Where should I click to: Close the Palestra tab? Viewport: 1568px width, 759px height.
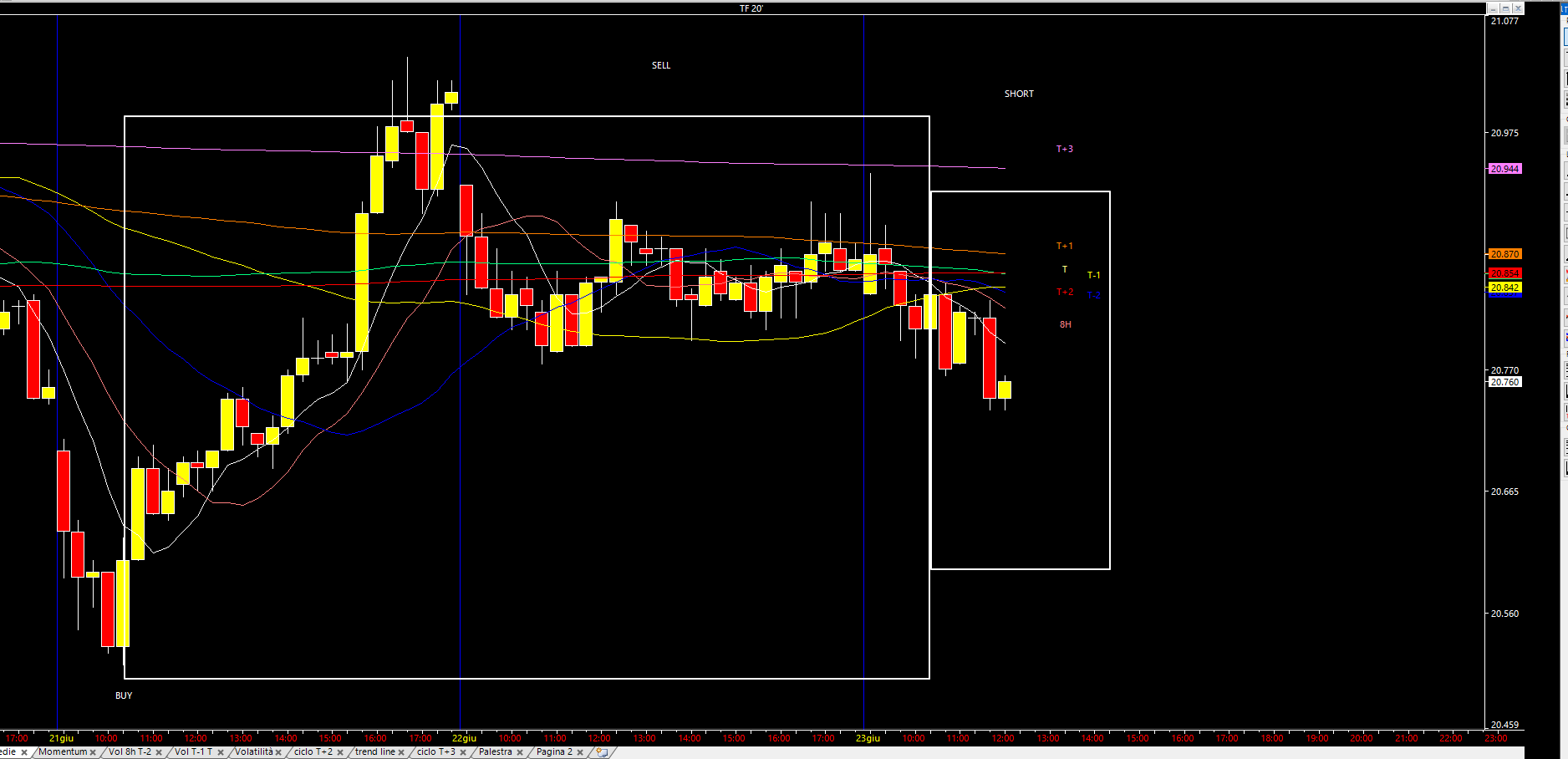pyautogui.click(x=520, y=753)
